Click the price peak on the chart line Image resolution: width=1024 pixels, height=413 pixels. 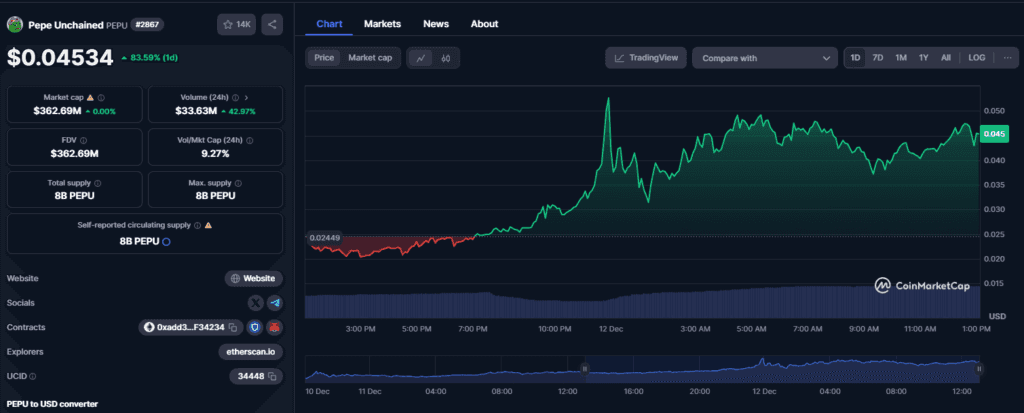click(x=608, y=99)
